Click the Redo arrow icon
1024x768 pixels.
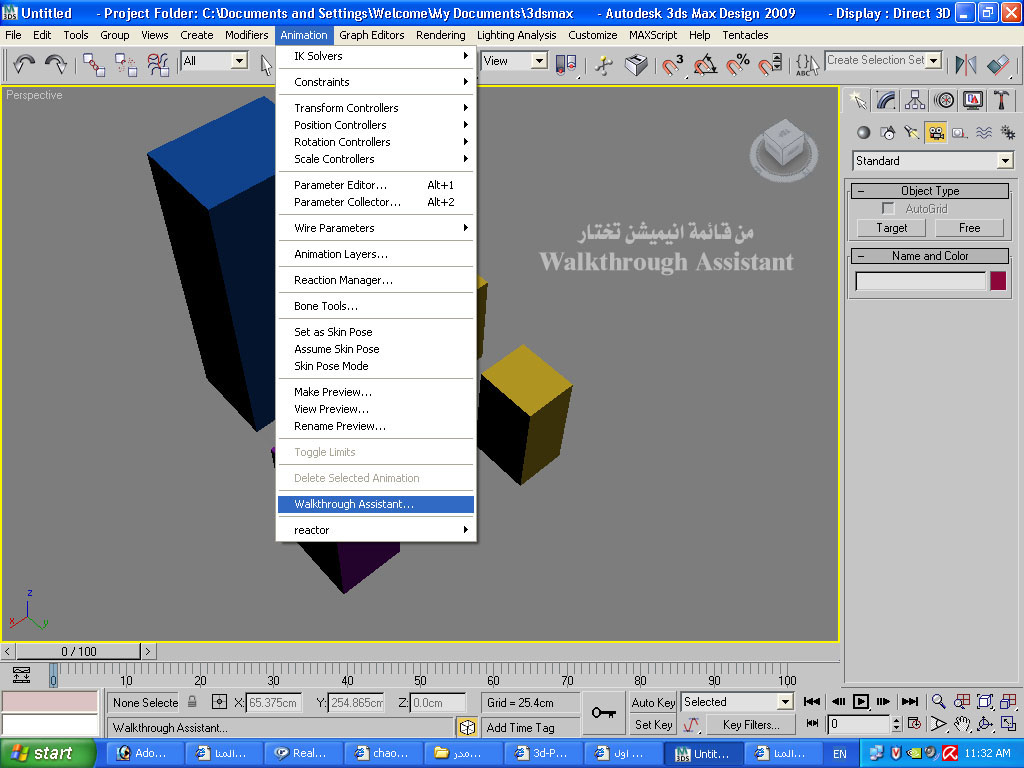[56, 63]
